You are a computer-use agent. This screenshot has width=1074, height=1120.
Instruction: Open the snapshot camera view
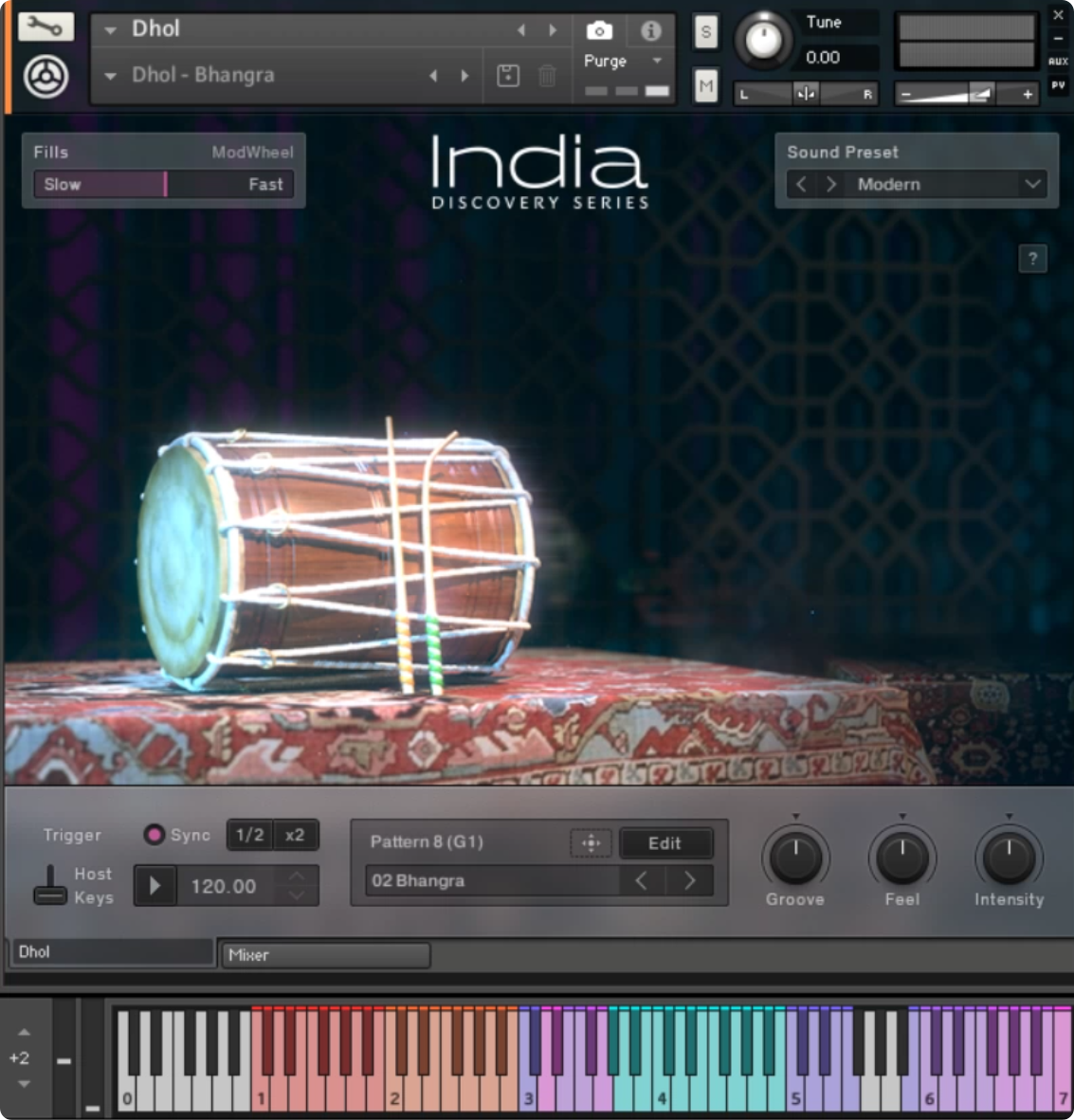coord(599,30)
